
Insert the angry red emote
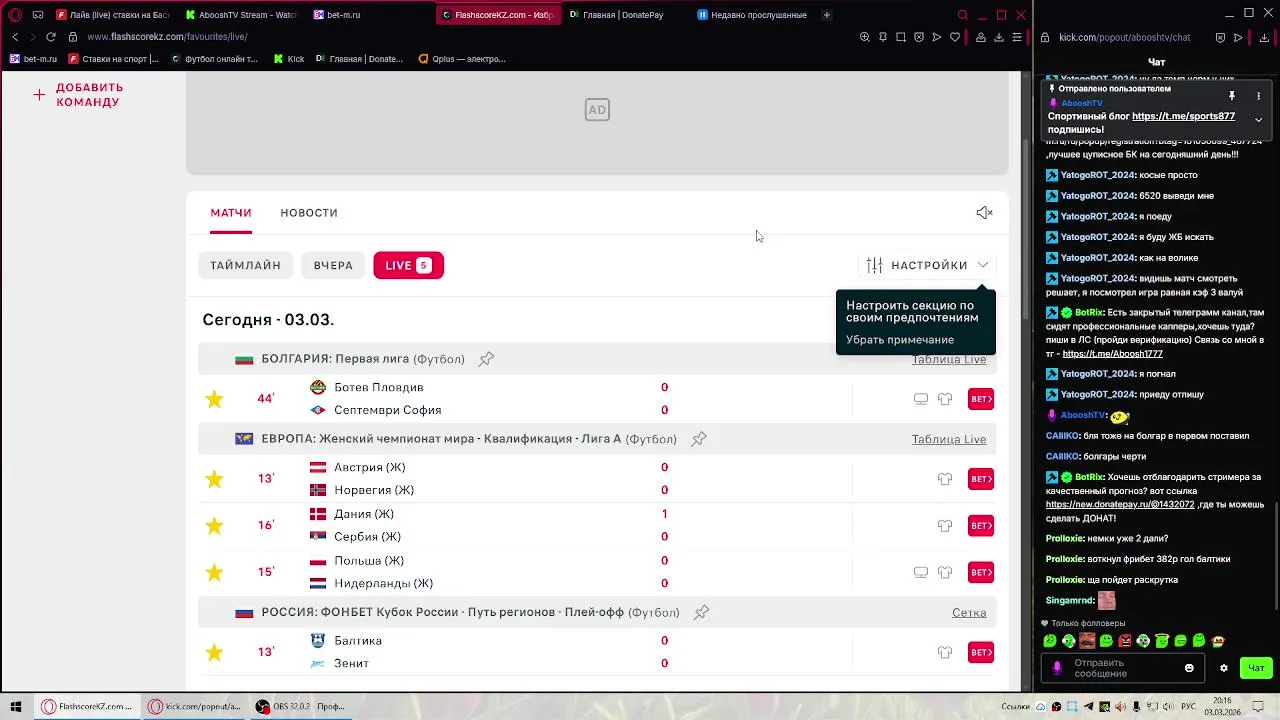[1124, 641]
